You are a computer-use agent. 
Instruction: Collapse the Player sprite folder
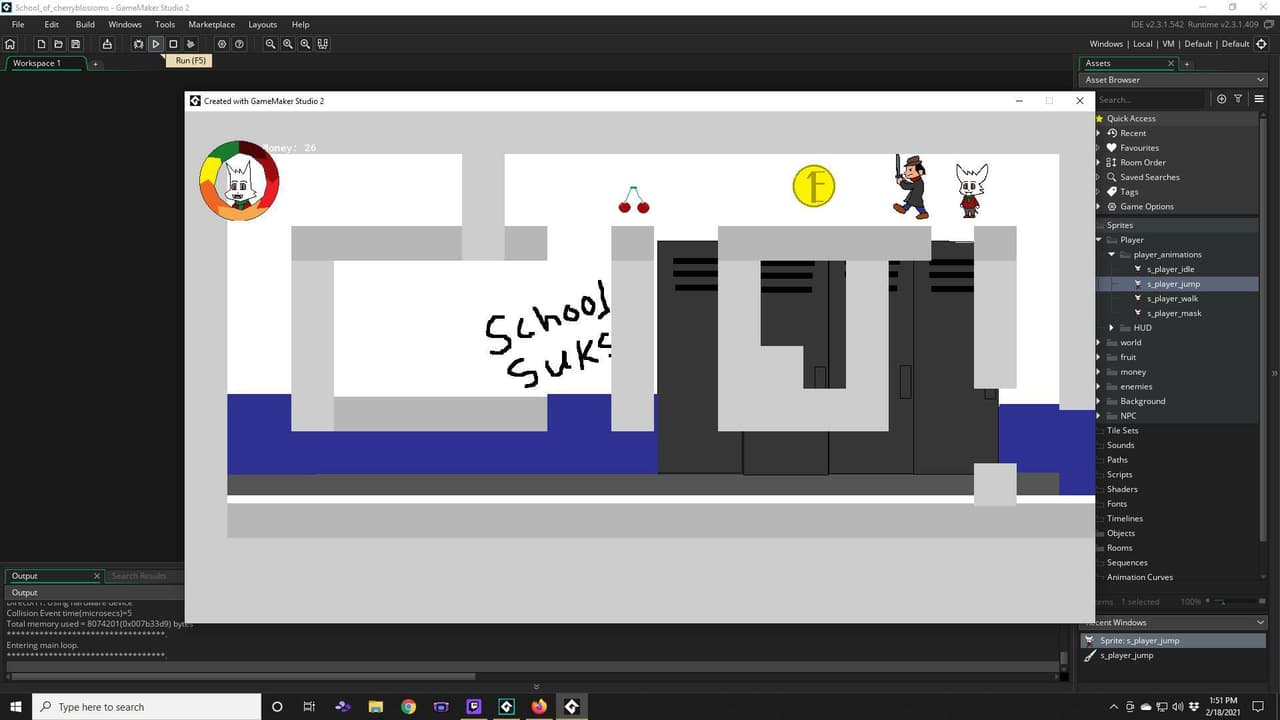1100,240
